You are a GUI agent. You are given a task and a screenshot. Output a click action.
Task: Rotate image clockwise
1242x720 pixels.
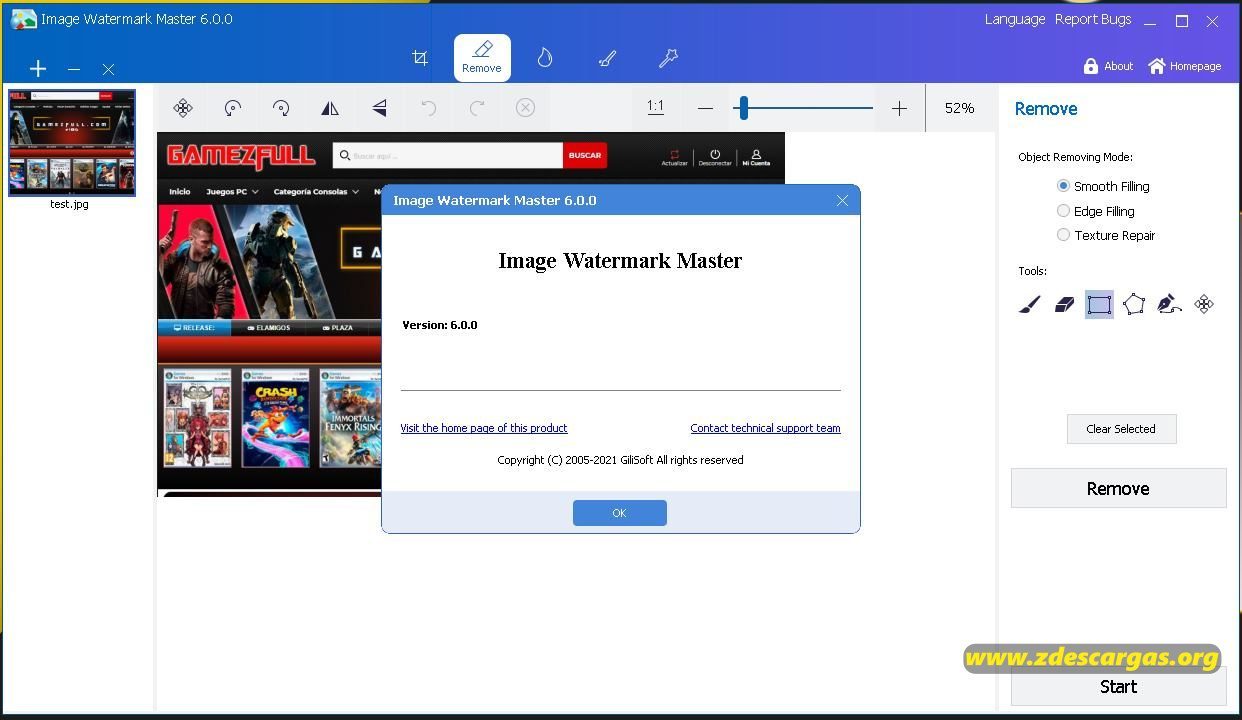[281, 108]
